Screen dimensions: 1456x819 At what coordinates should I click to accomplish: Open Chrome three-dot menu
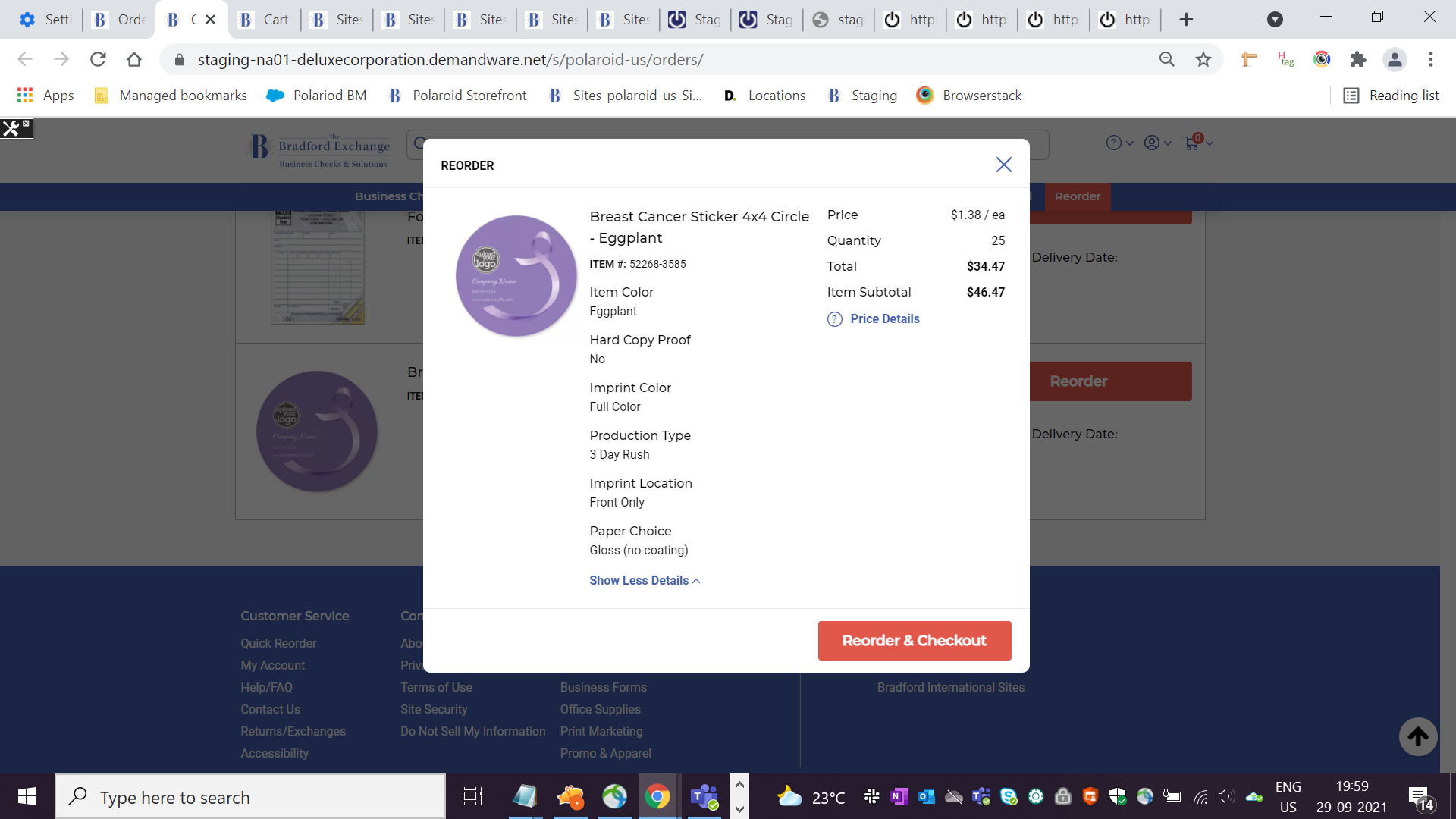pyautogui.click(x=1431, y=59)
